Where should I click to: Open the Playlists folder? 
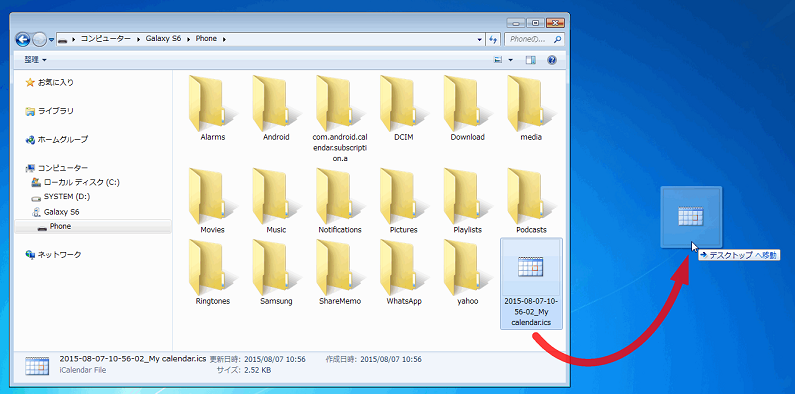click(x=467, y=201)
